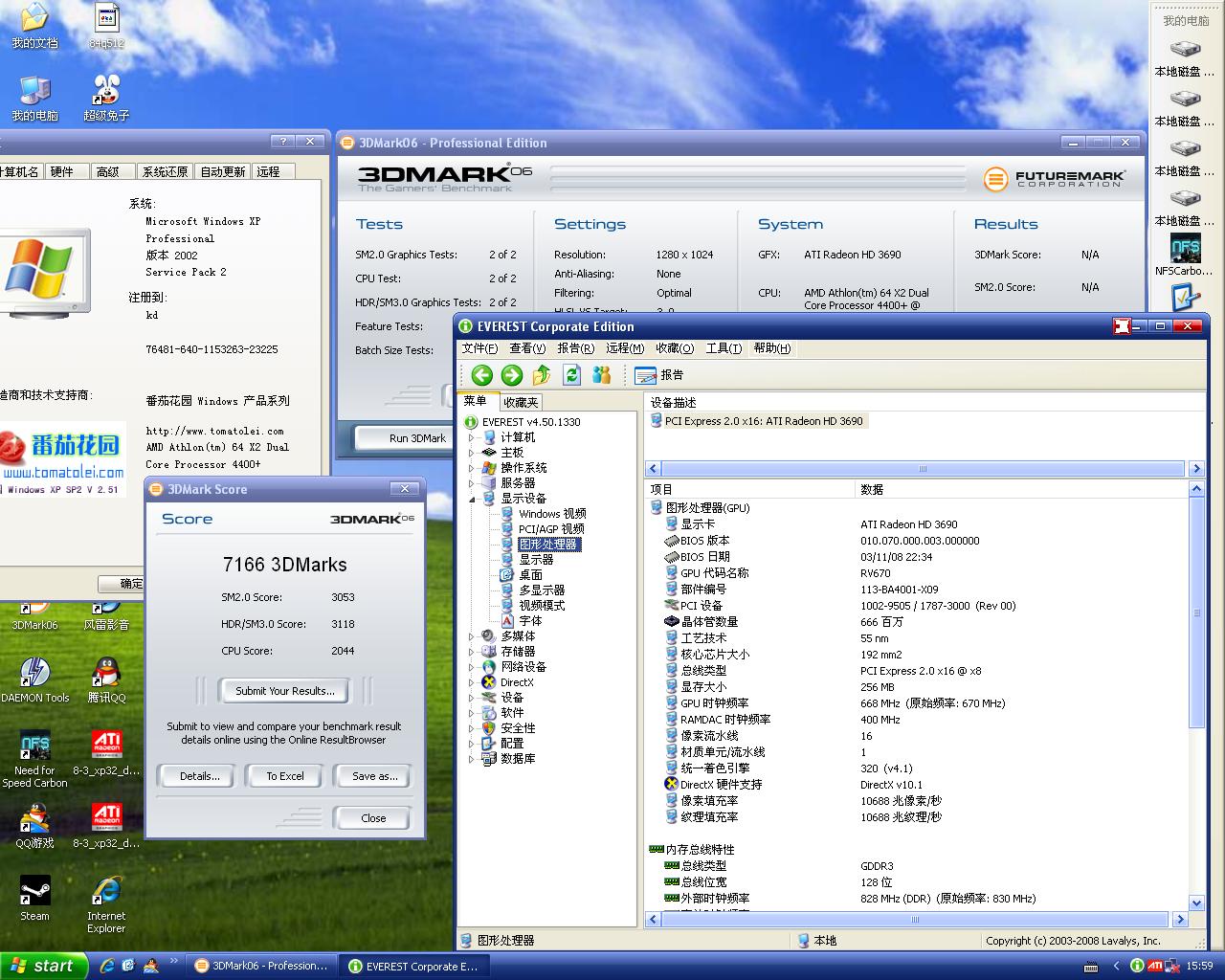Expand the 计算机 tree node
The image size is (1225, 980).
click(x=472, y=437)
